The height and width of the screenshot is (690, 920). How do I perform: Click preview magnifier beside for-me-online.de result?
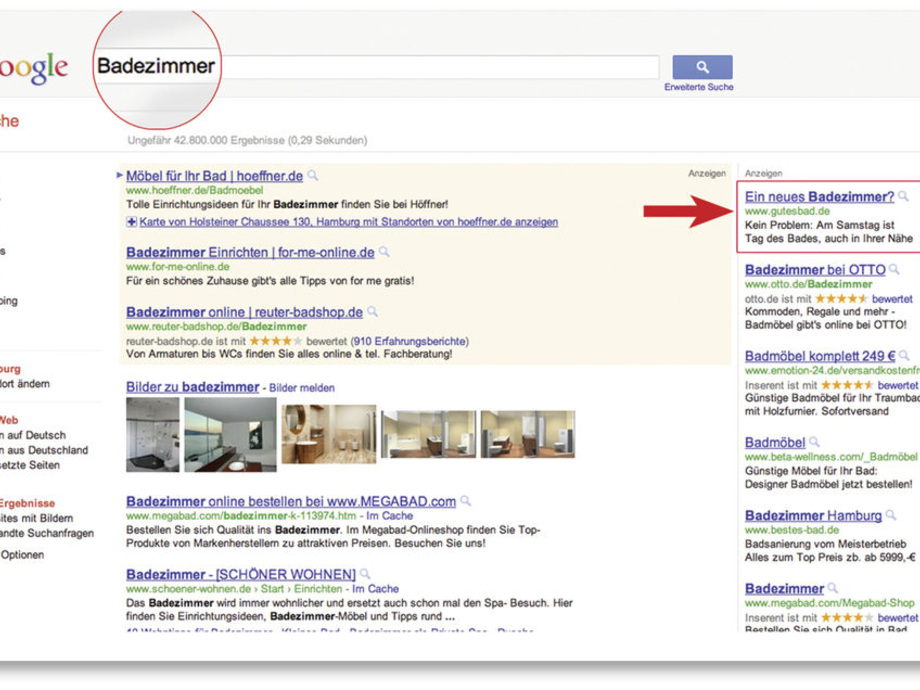(x=384, y=252)
